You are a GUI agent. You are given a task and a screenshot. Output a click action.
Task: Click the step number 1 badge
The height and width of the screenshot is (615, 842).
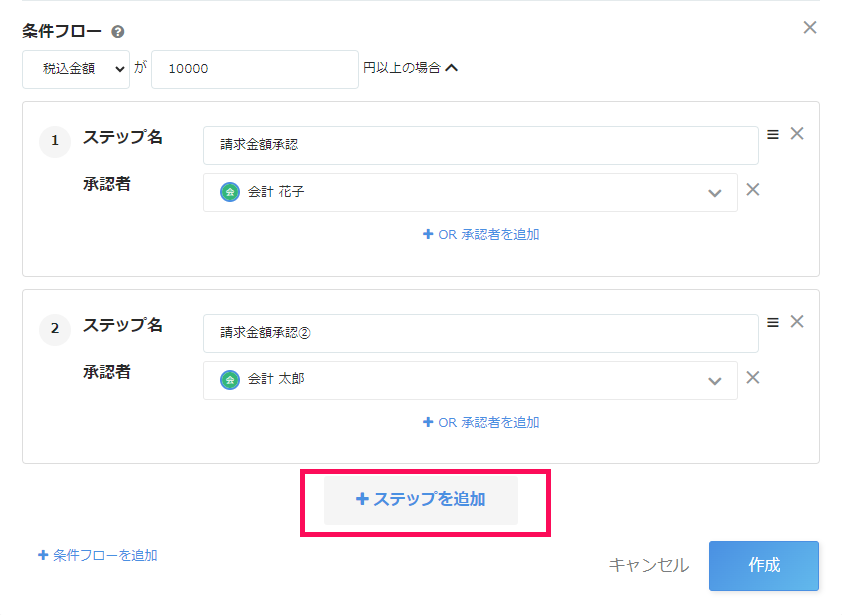(55, 141)
